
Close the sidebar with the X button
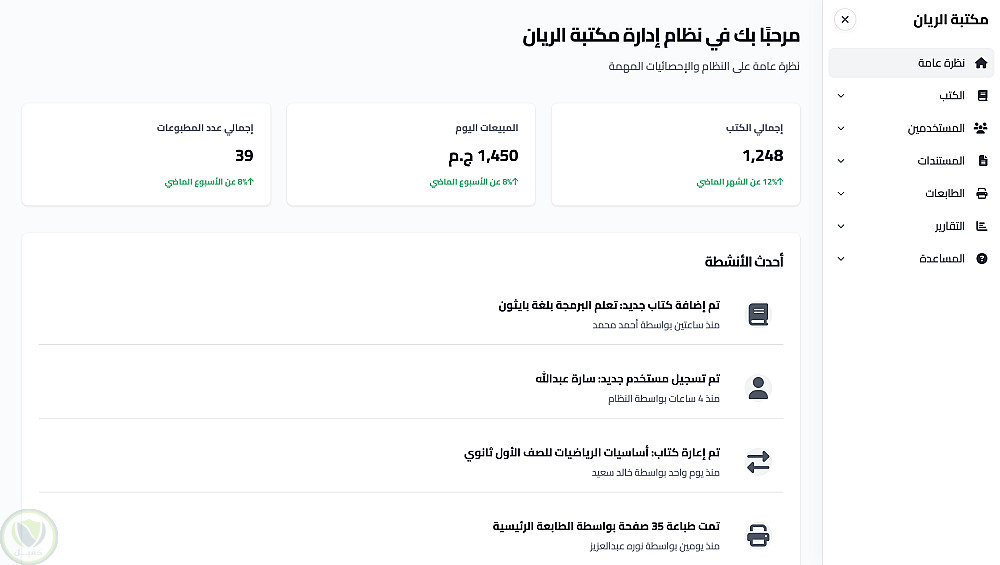tap(845, 19)
